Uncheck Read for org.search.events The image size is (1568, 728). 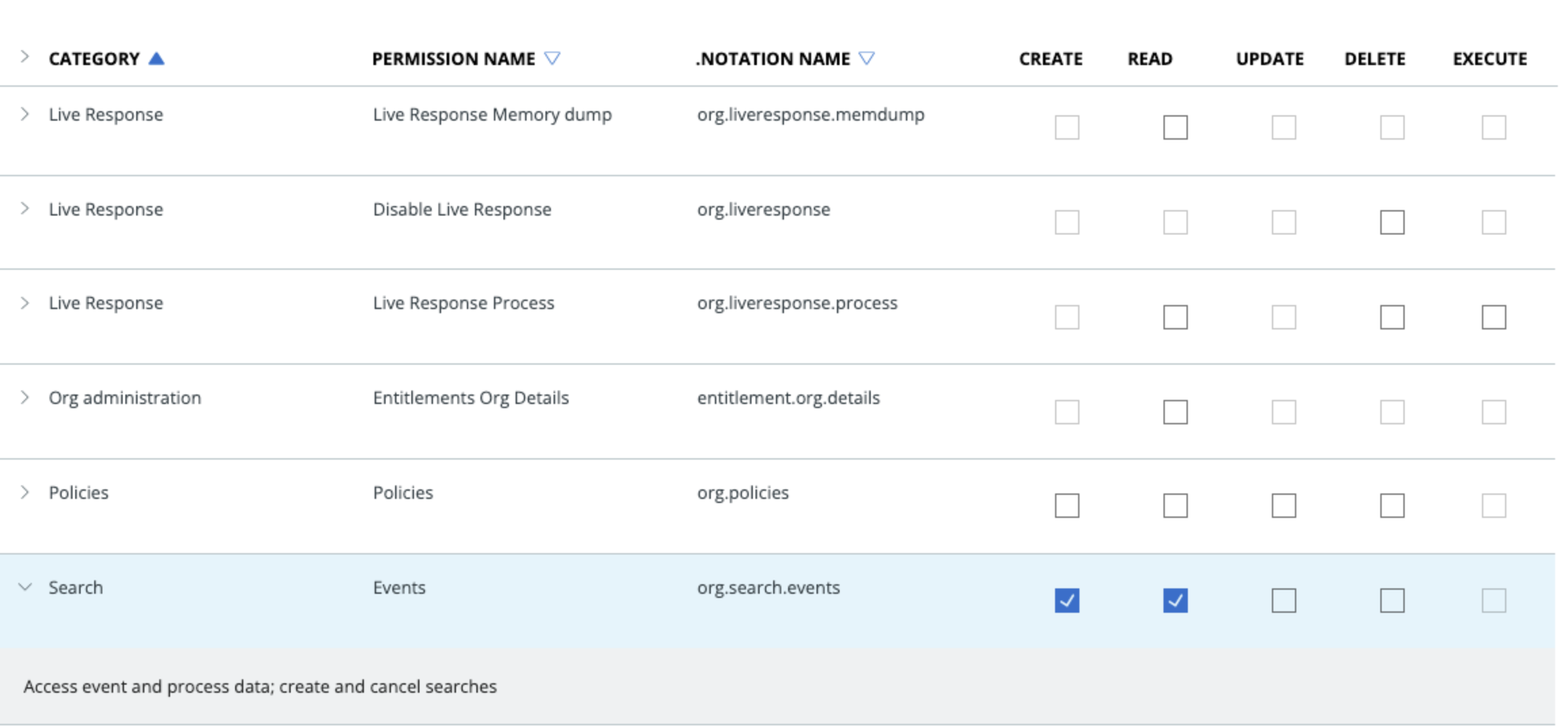1175,601
